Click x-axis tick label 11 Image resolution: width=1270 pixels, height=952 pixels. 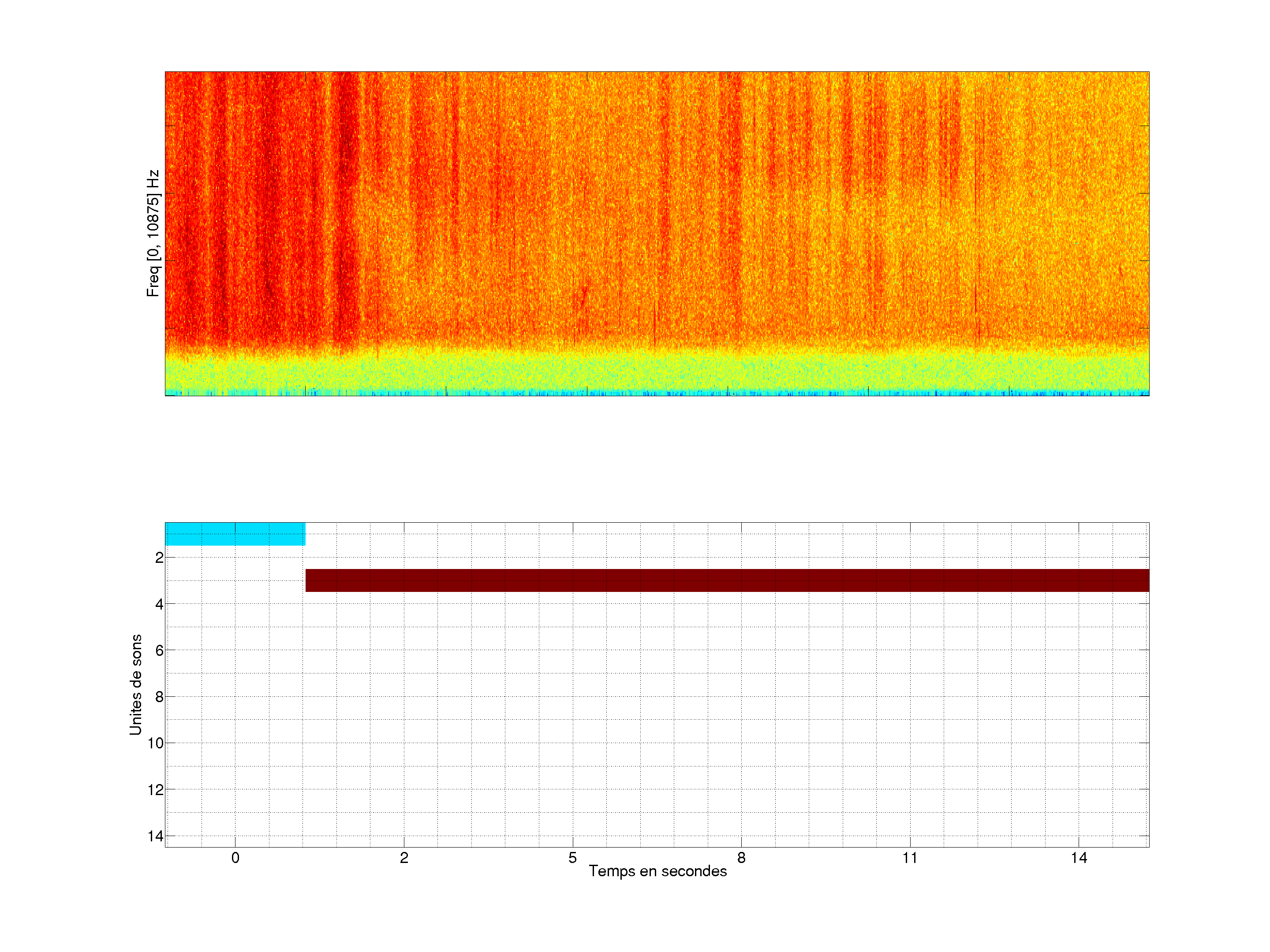pyautogui.click(x=909, y=858)
